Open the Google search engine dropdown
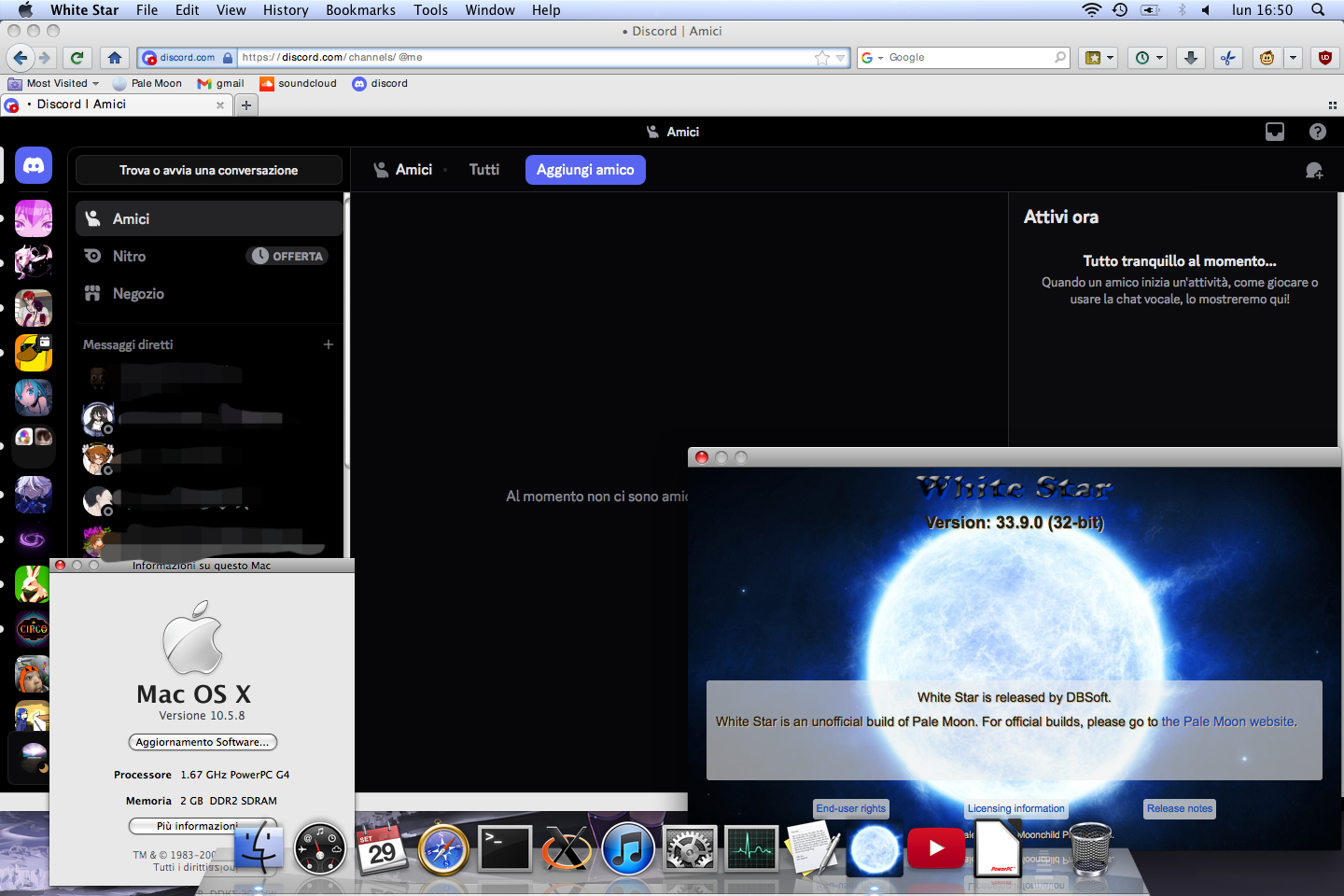 click(872, 58)
